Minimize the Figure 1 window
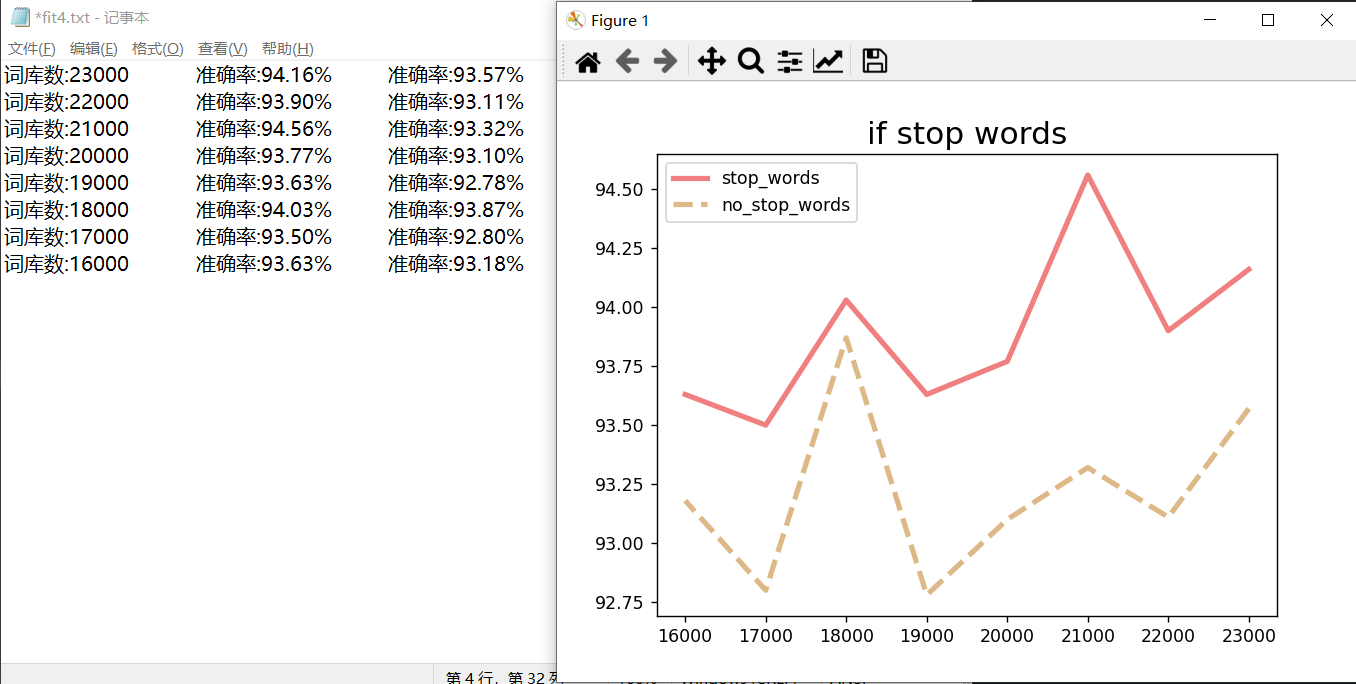The height and width of the screenshot is (684, 1356). 1210,20
